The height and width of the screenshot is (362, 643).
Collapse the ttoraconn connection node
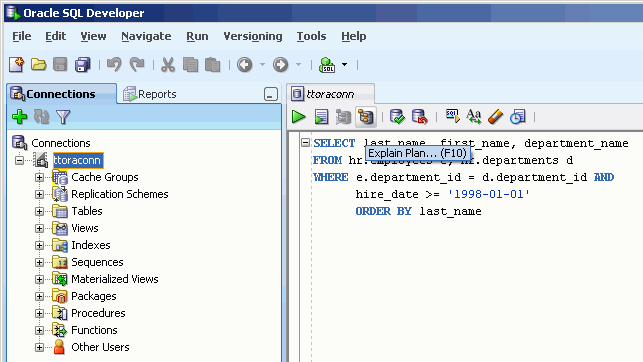[x=19, y=160]
